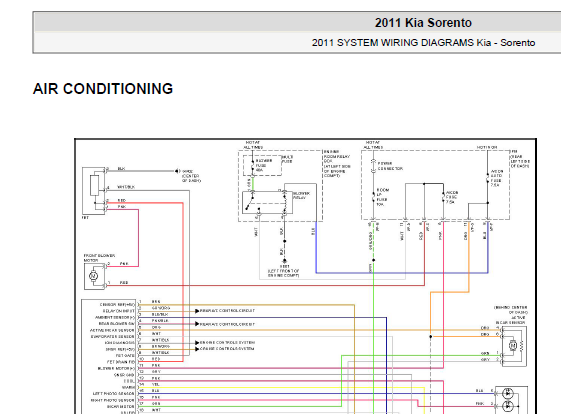Click the 'HOT IN ON' label
Screen dimensions: 561x414
487,147
